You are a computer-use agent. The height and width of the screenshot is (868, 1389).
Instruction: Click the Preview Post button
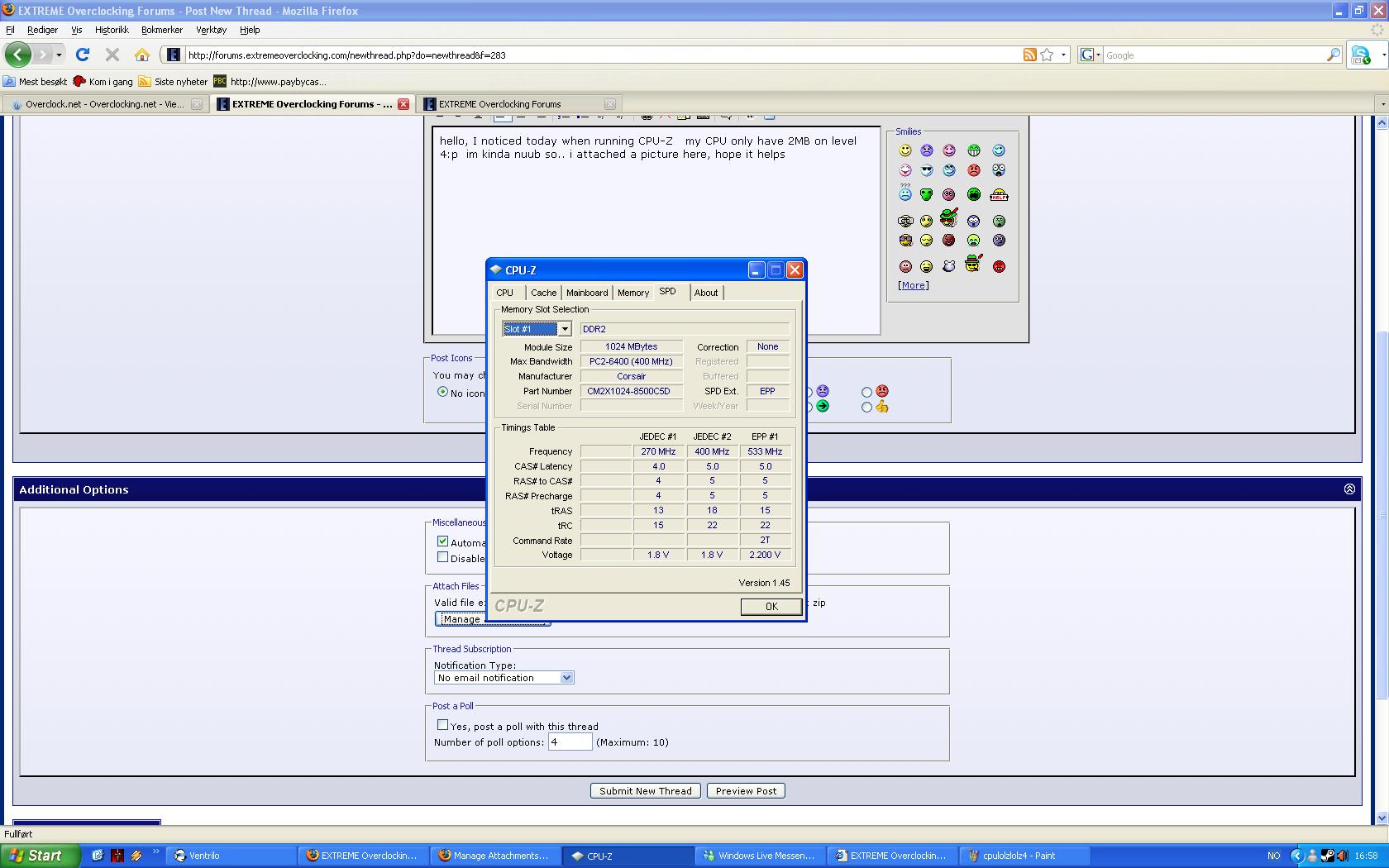click(x=746, y=791)
